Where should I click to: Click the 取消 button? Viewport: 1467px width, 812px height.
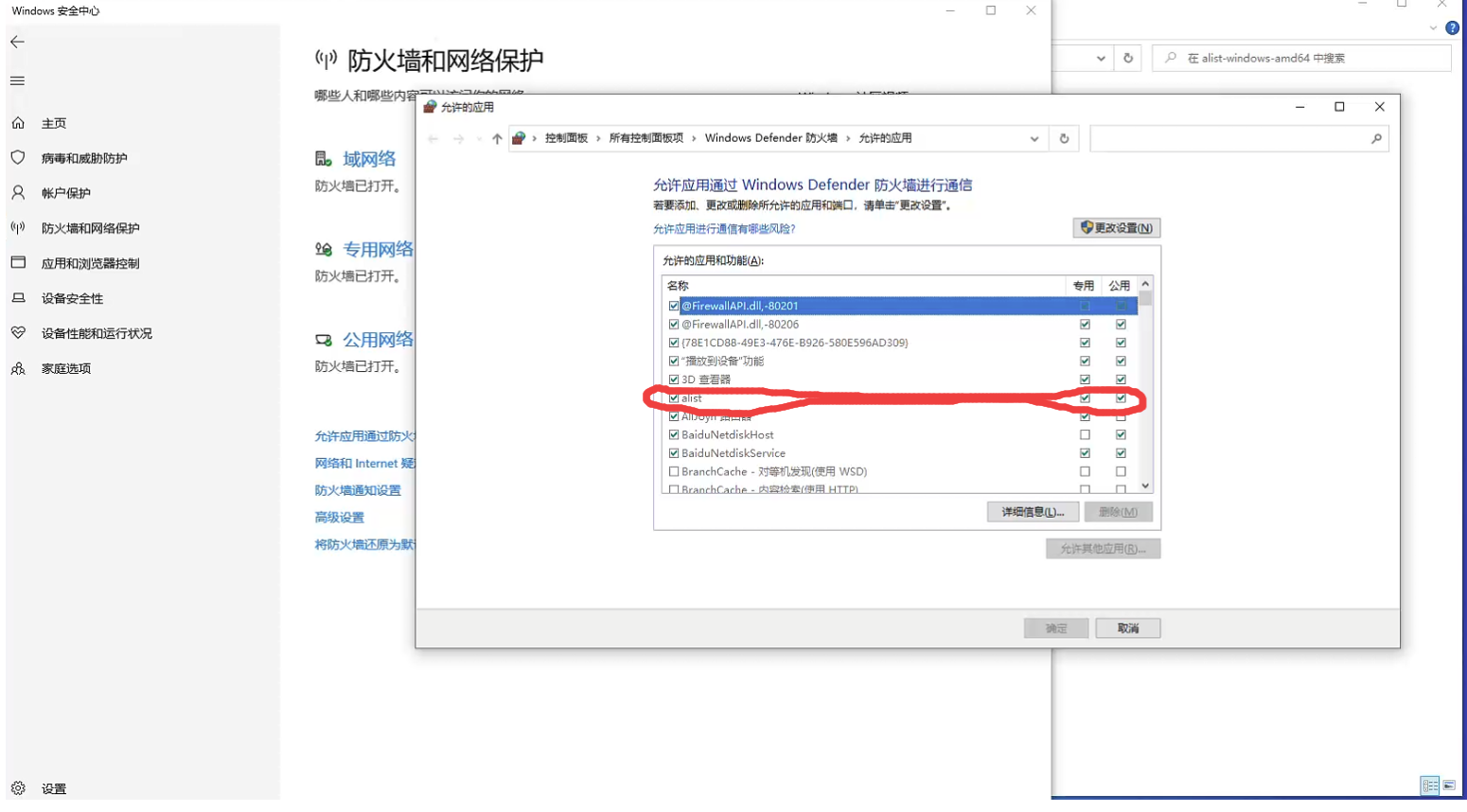pyautogui.click(x=1128, y=628)
